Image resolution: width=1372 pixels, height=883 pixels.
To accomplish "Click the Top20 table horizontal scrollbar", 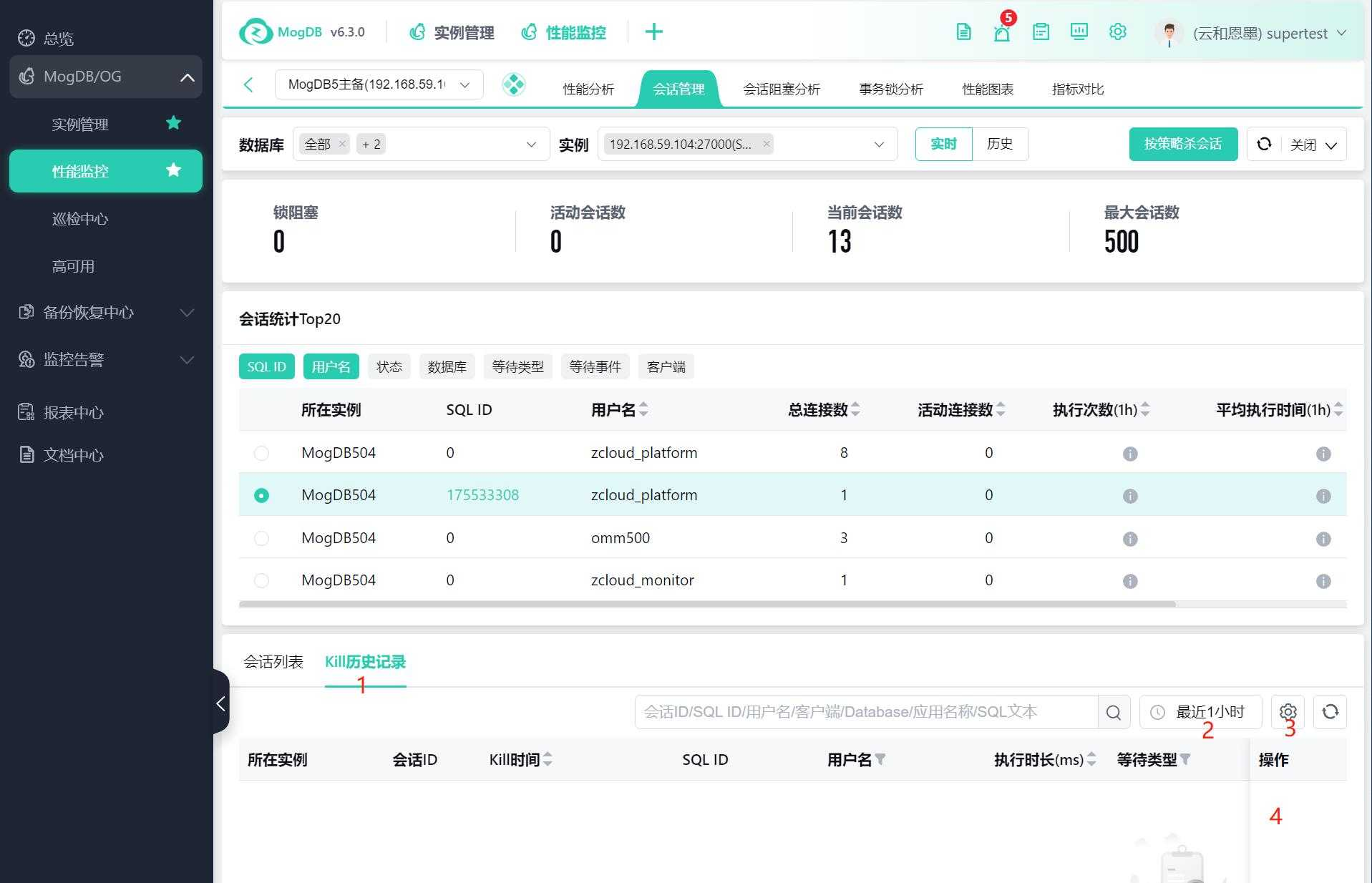I will (707, 604).
